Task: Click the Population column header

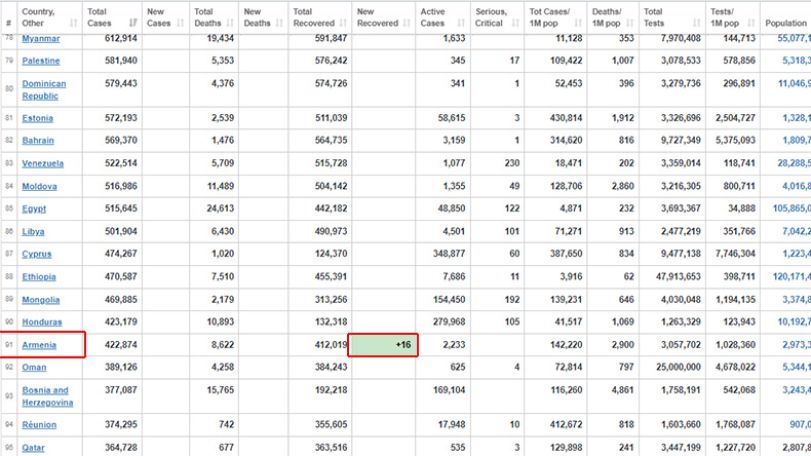Action: [x=786, y=23]
